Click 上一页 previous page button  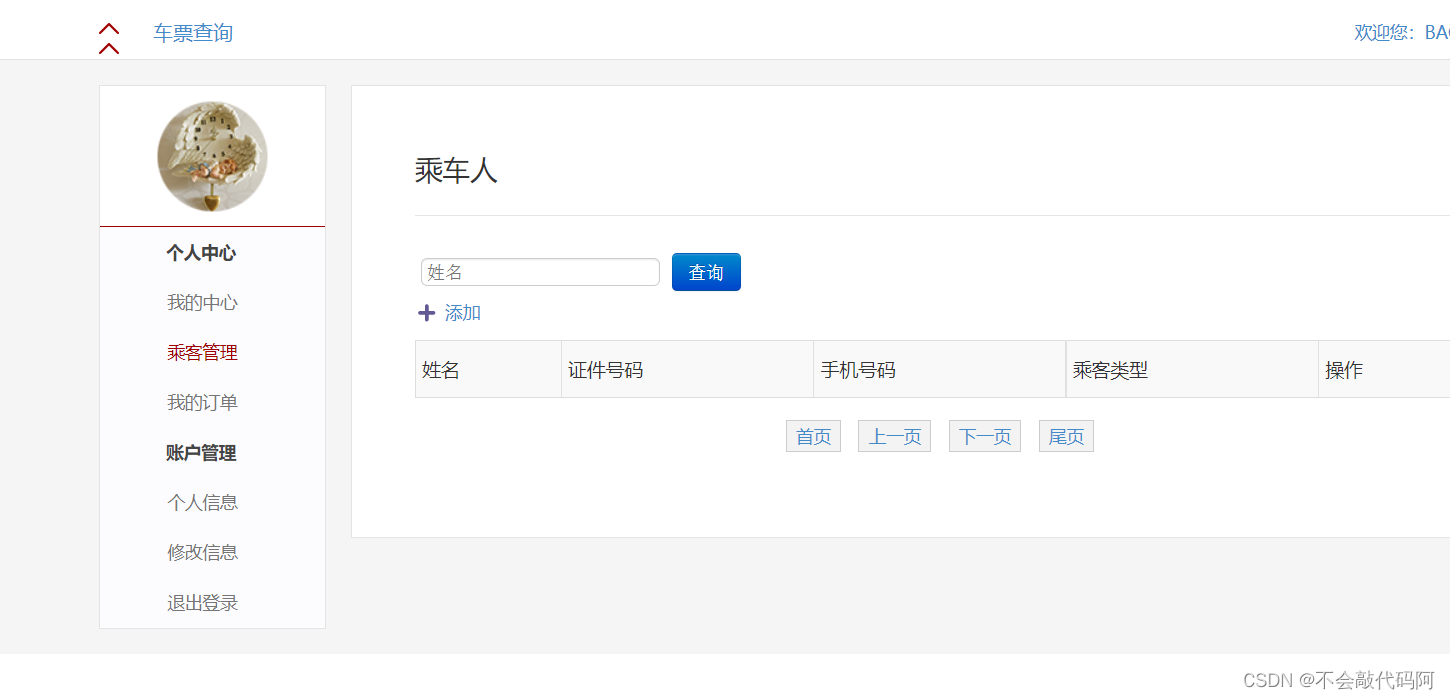[894, 436]
